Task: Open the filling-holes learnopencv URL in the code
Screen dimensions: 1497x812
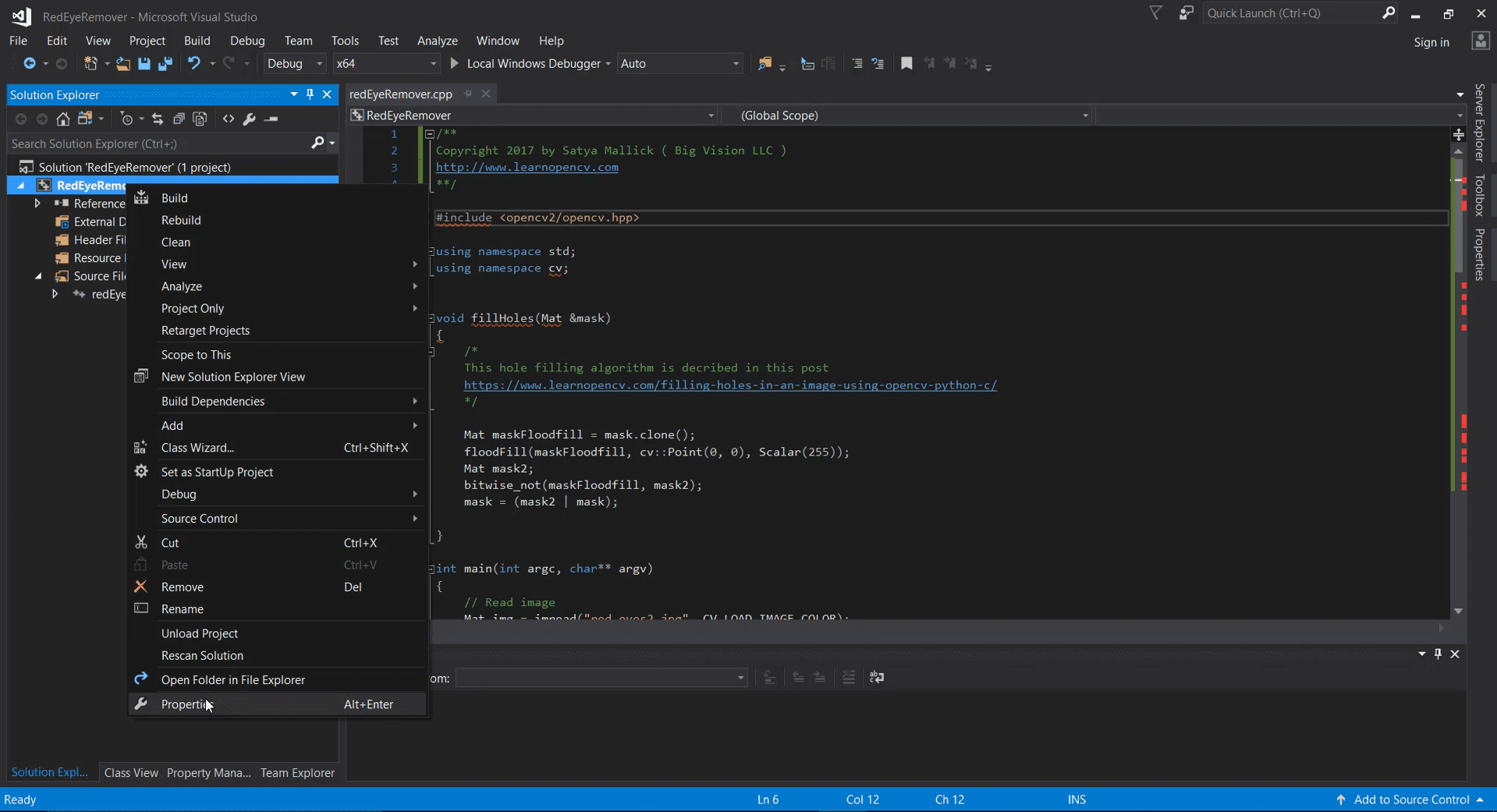Action: [x=730, y=385]
